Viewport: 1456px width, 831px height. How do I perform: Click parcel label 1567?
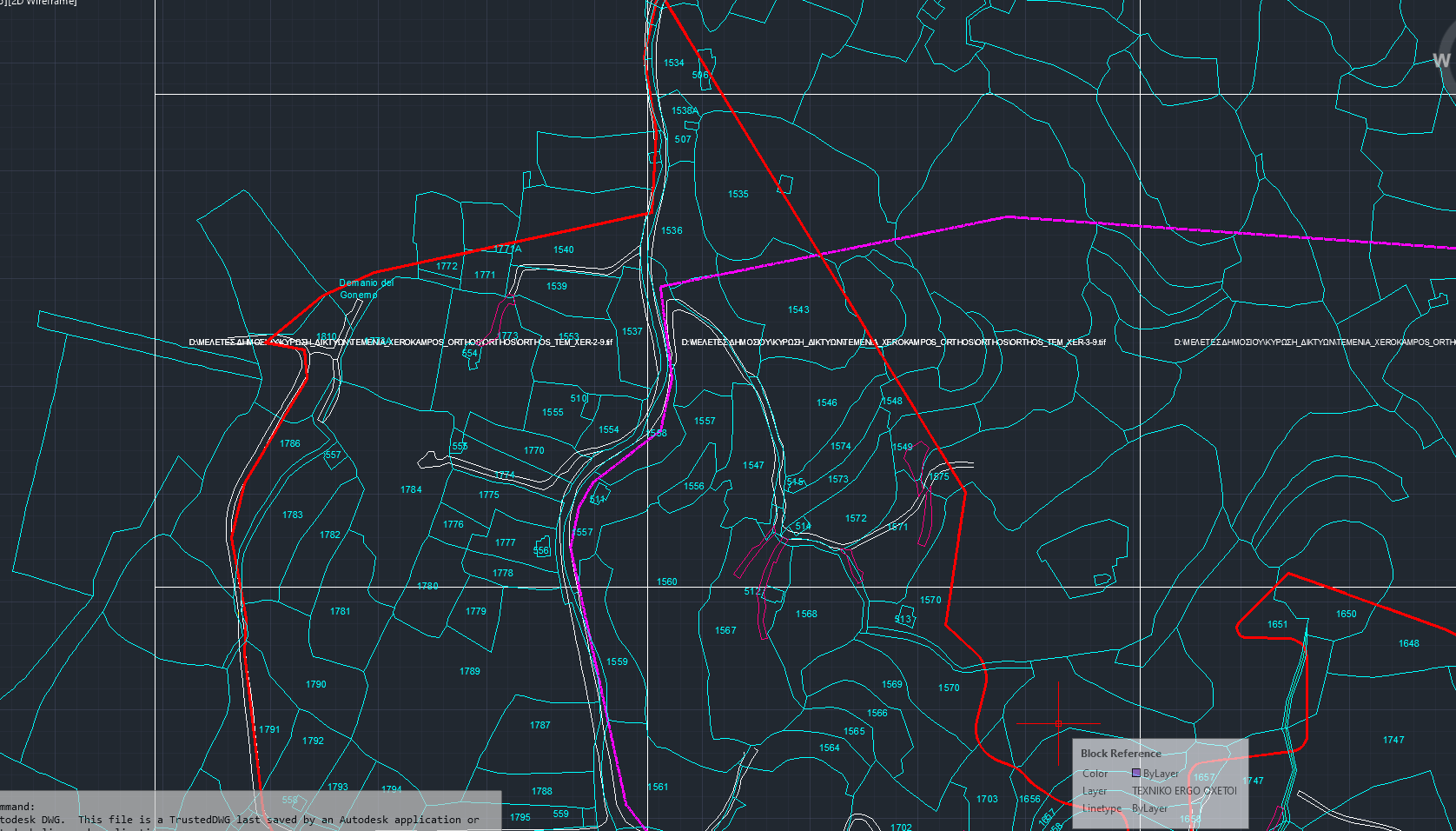(x=725, y=631)
